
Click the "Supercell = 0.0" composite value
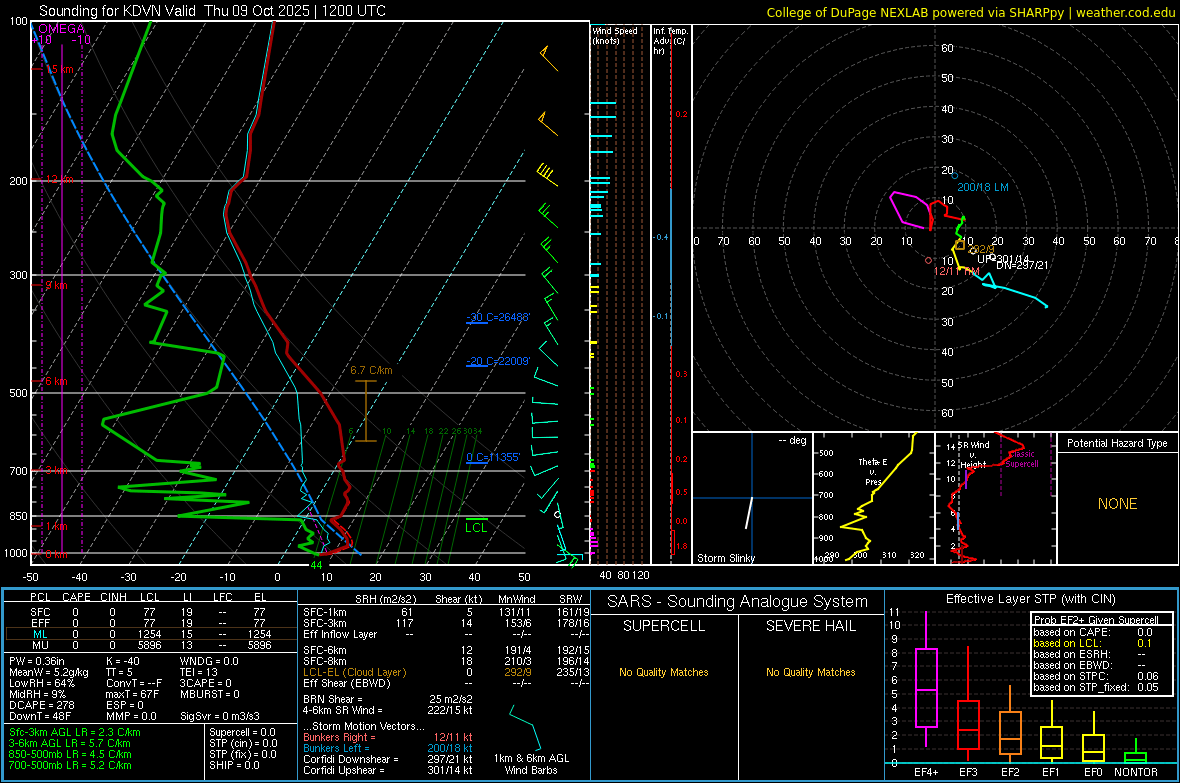pyautogui.click(x=242, y=732)
